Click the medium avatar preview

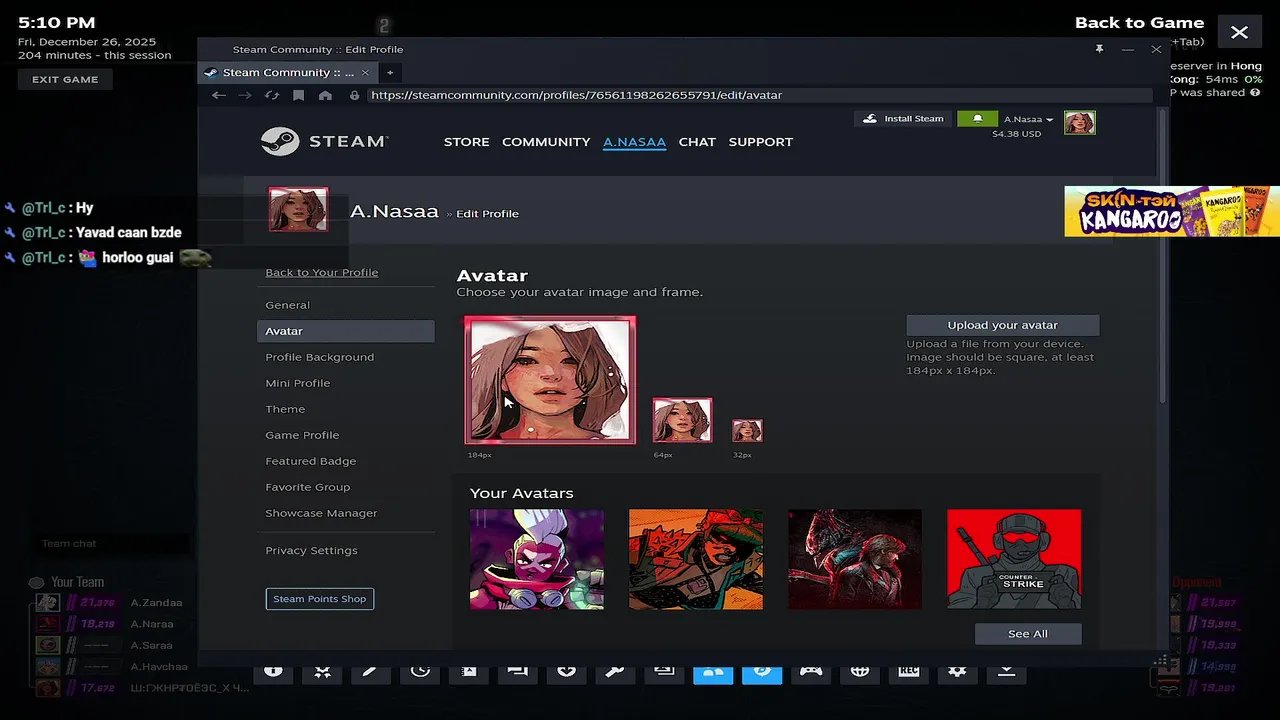[682, 420]
